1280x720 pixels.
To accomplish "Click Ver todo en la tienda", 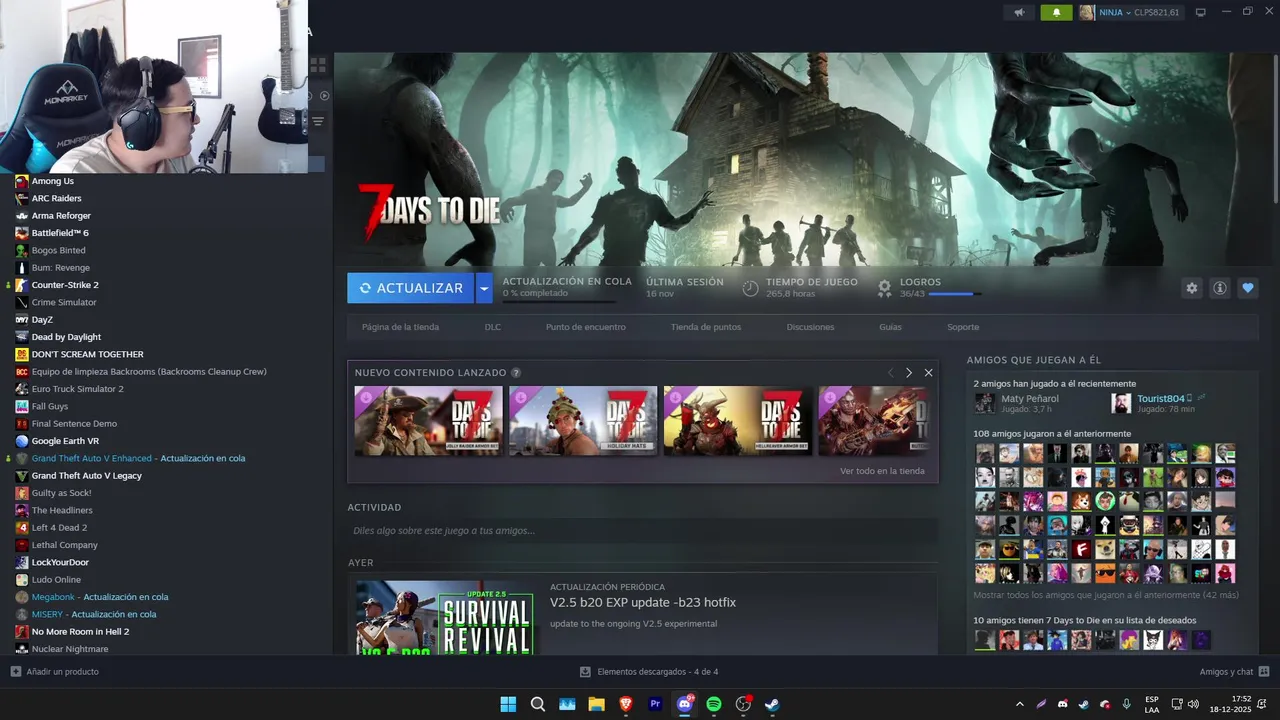I will pyautogui.click(x=882, y=471).
